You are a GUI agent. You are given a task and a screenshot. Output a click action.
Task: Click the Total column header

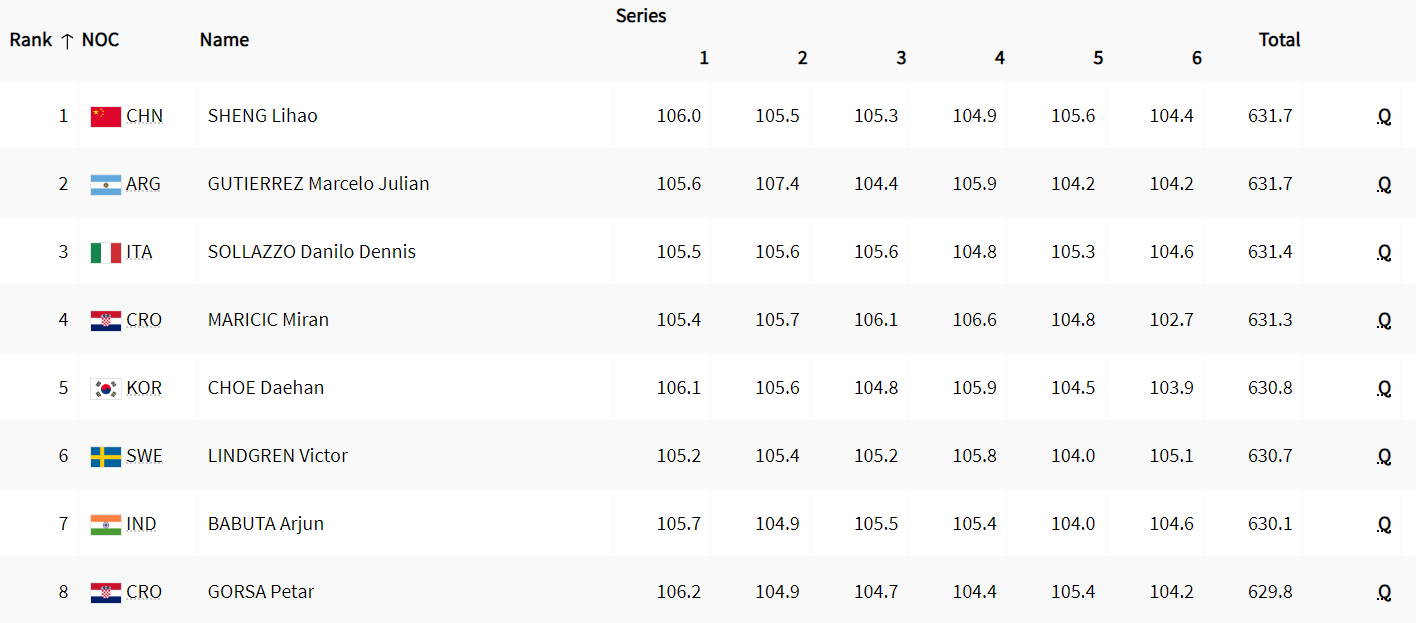(1279, 40)
